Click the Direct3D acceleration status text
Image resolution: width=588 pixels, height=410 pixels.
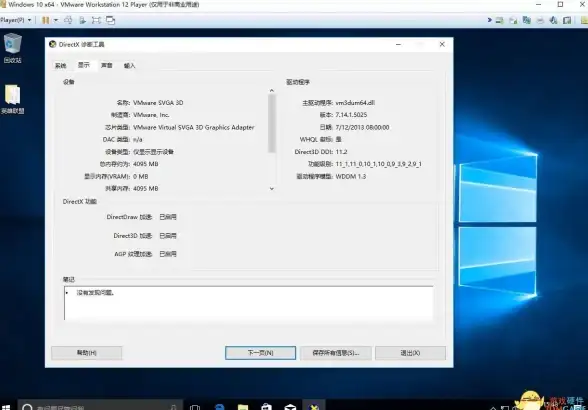tap(168, 236)
